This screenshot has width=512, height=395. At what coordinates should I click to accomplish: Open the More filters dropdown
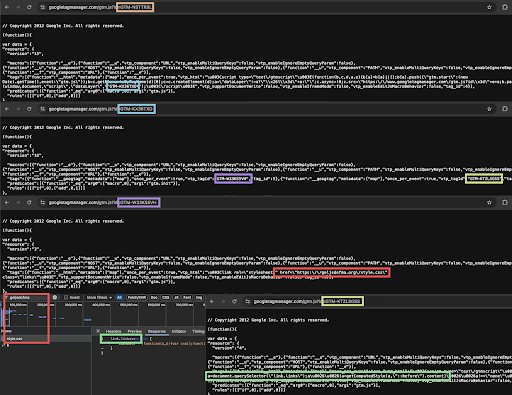point(99,297)
